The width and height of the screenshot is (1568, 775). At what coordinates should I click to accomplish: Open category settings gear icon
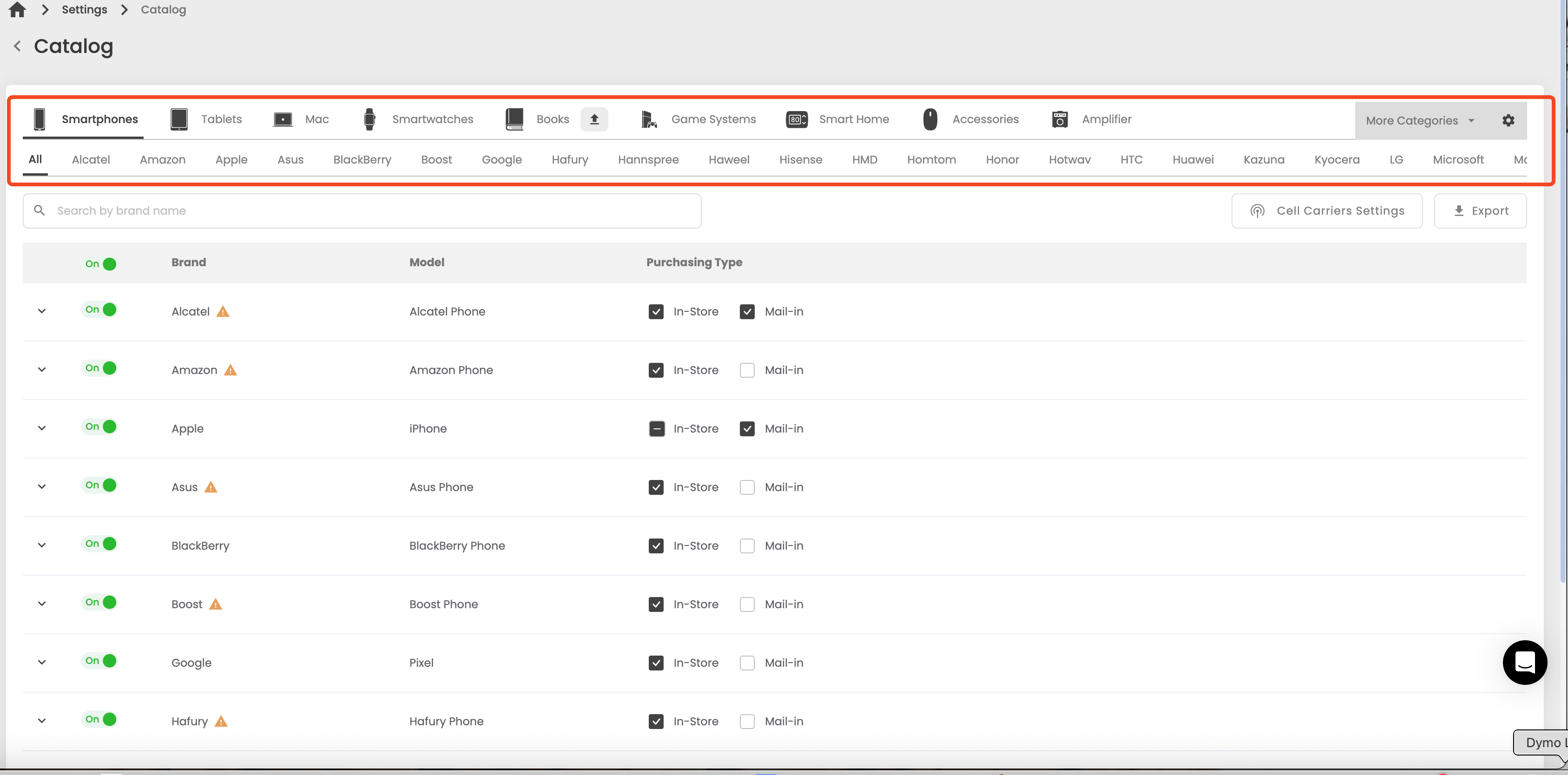click(1508, 120)
